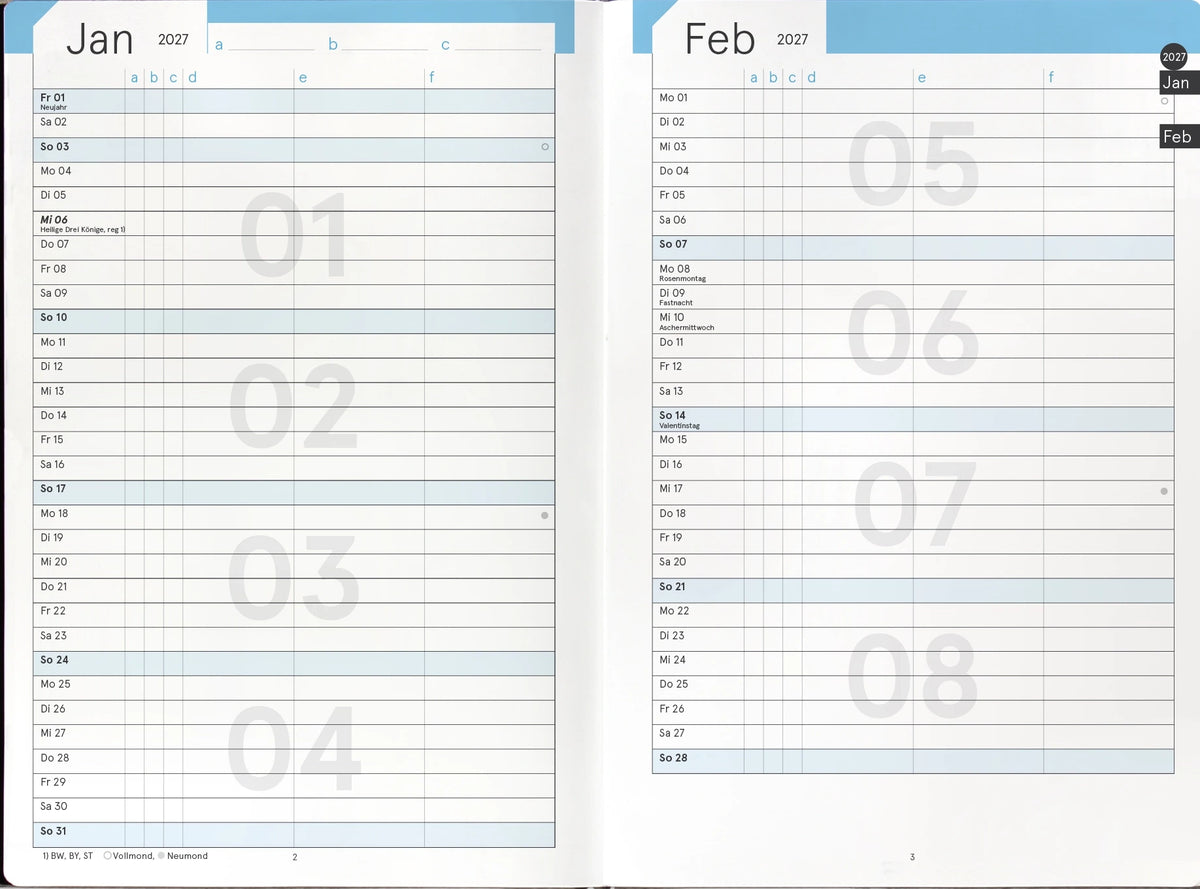Click the Neumond legend dot in the footer
This screenshot has height=889, width=1200.
(x=161, y=856)
